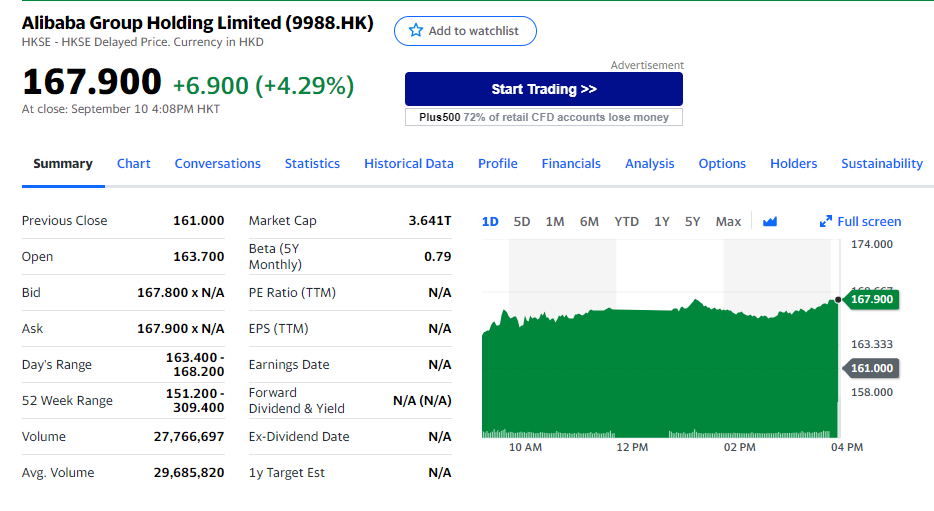This screenshot has width=934, height=511.
Task: Navigate to the Sustainability tab
Action: [x=881, y=164]
